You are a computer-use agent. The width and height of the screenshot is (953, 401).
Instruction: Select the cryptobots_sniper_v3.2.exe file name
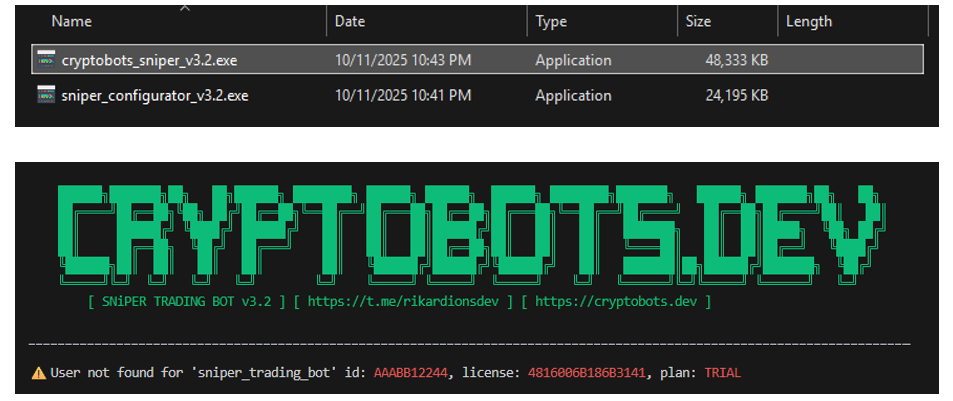point(149,61)
